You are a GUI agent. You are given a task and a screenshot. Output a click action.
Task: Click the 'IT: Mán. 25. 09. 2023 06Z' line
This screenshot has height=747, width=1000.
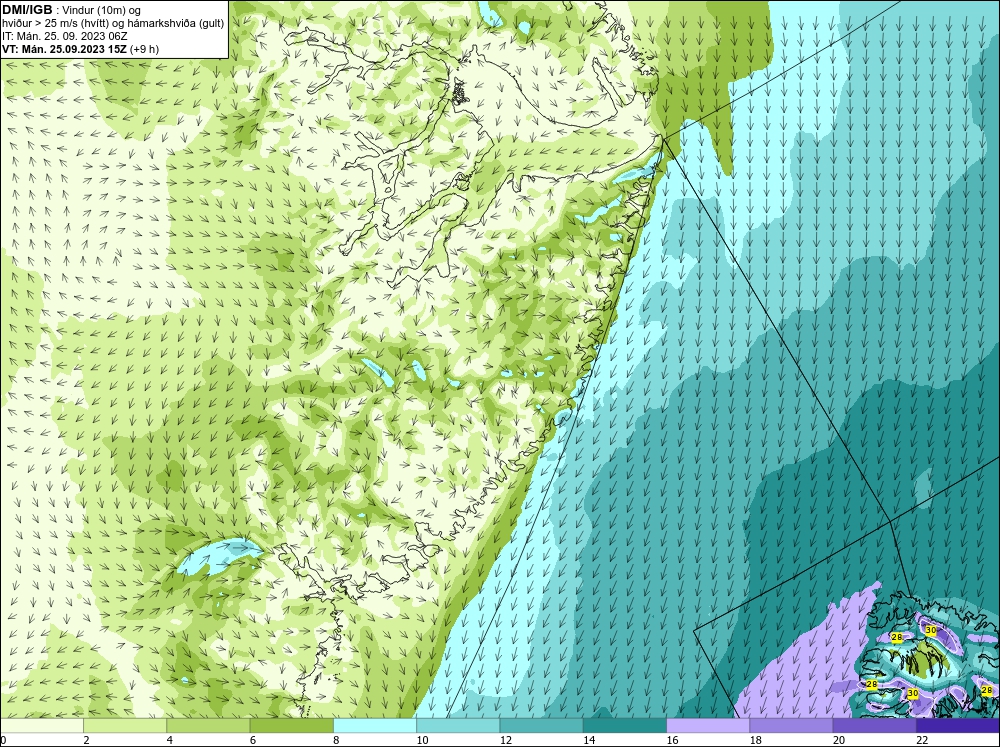pyautogui.click(x=64, y=36)
